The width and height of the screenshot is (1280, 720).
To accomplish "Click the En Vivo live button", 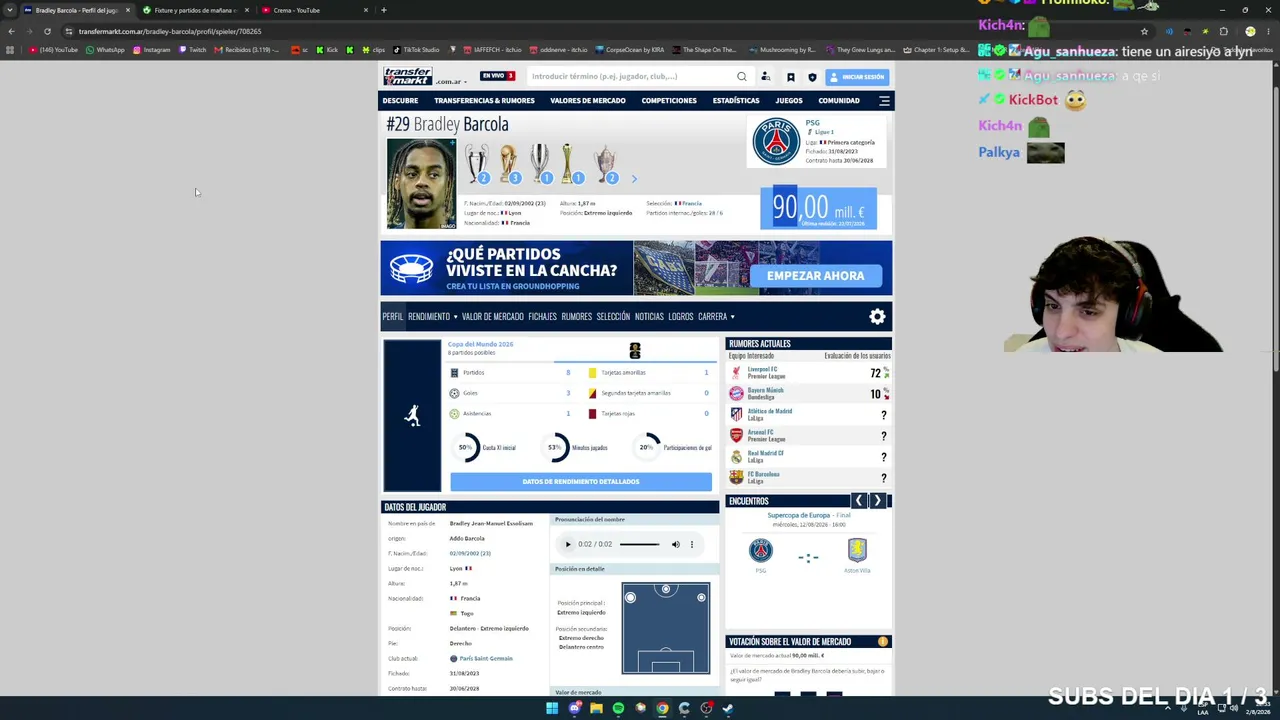I will pyautogui.click(x=497, y=76).
